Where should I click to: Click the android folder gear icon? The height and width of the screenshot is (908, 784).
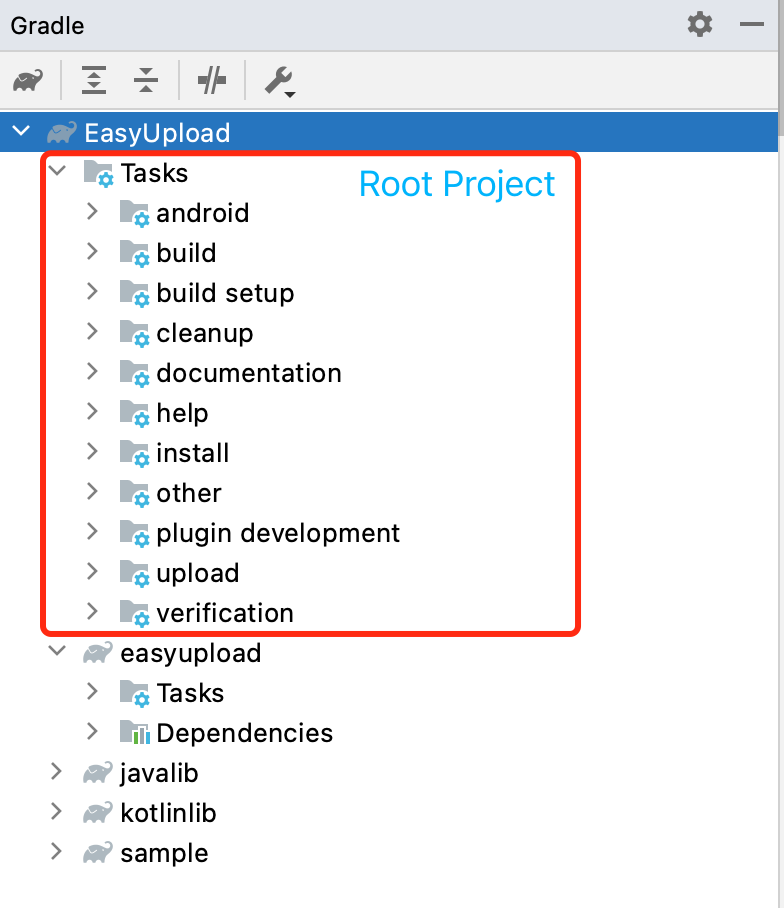point(134,213)
